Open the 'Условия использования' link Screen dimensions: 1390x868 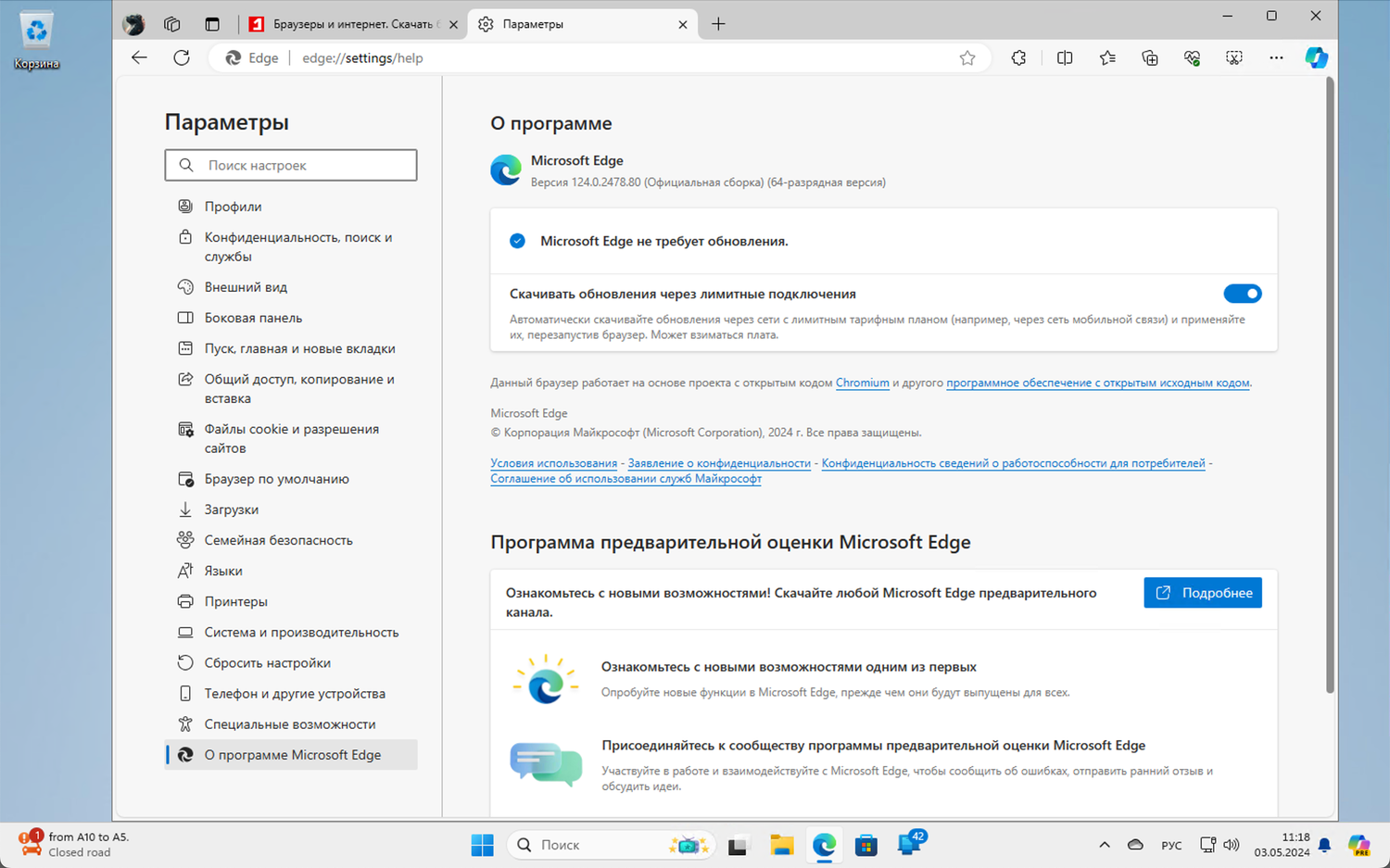point(553,463)
